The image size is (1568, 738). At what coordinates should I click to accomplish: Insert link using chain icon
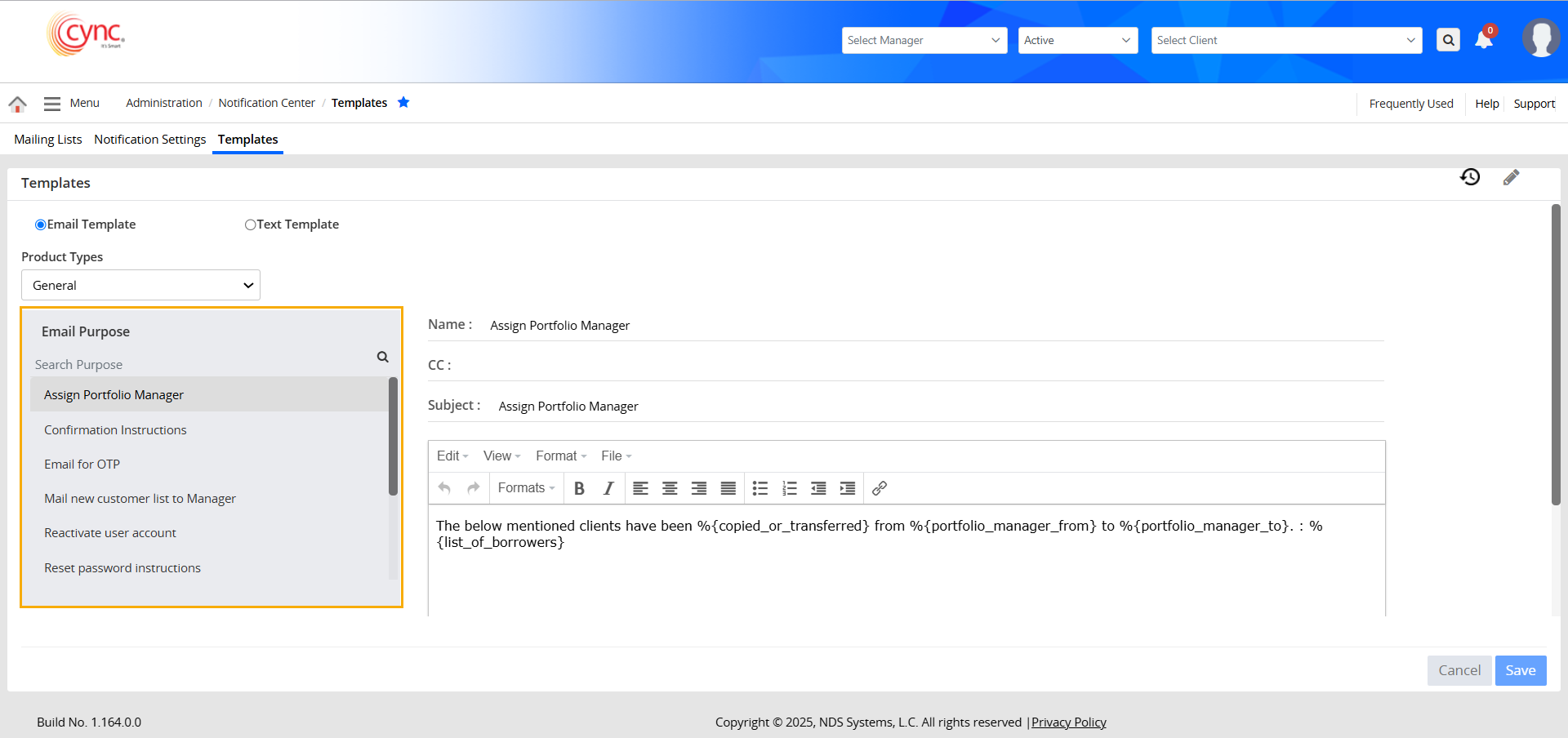click(x=880, y=488)
